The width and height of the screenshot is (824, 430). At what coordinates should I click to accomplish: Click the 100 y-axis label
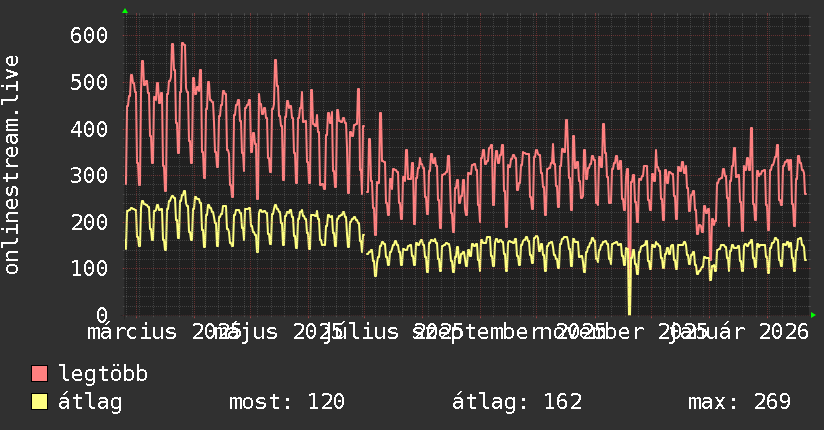89,269
